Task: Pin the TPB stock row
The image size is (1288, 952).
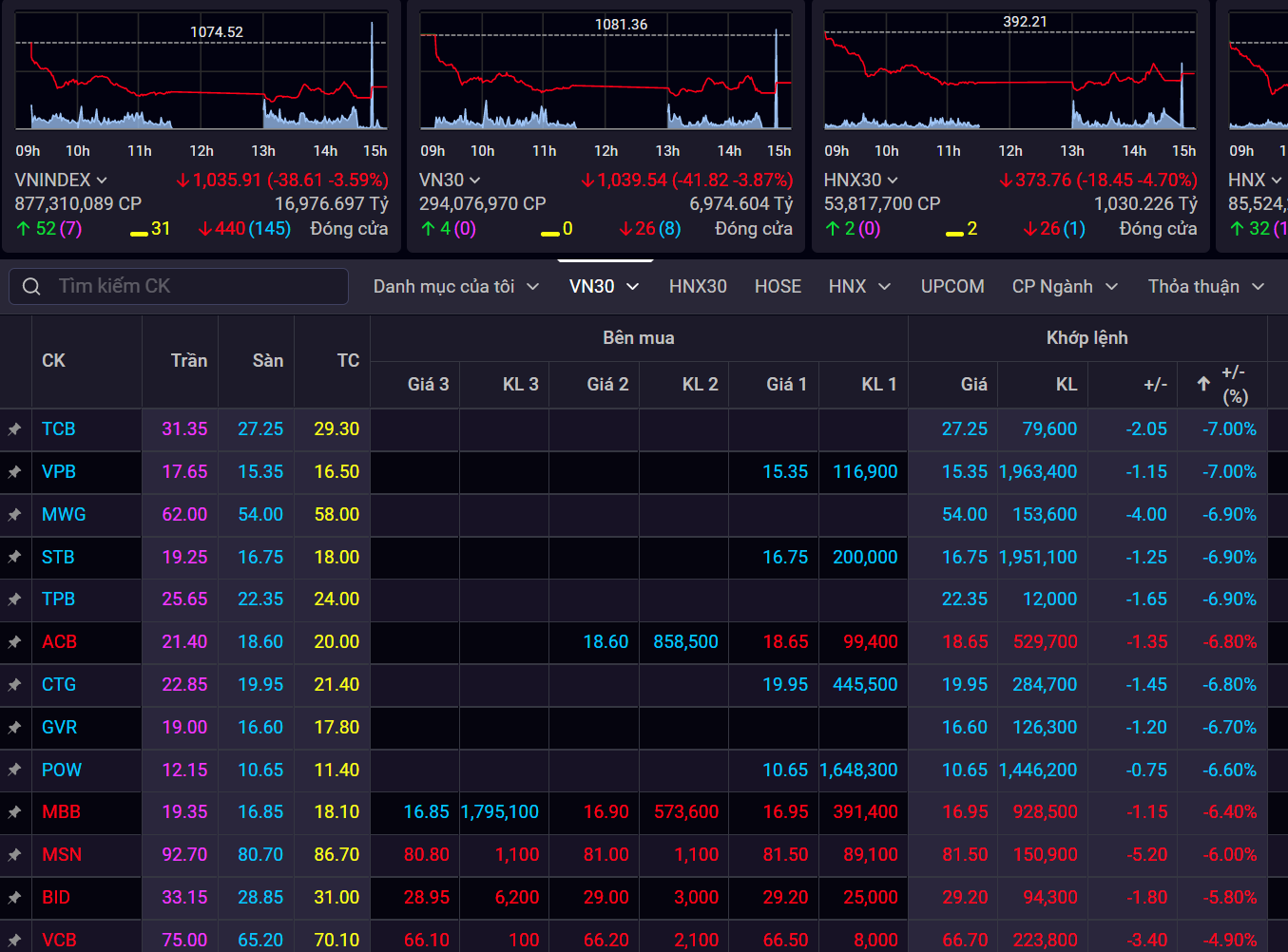Action: 15,600
